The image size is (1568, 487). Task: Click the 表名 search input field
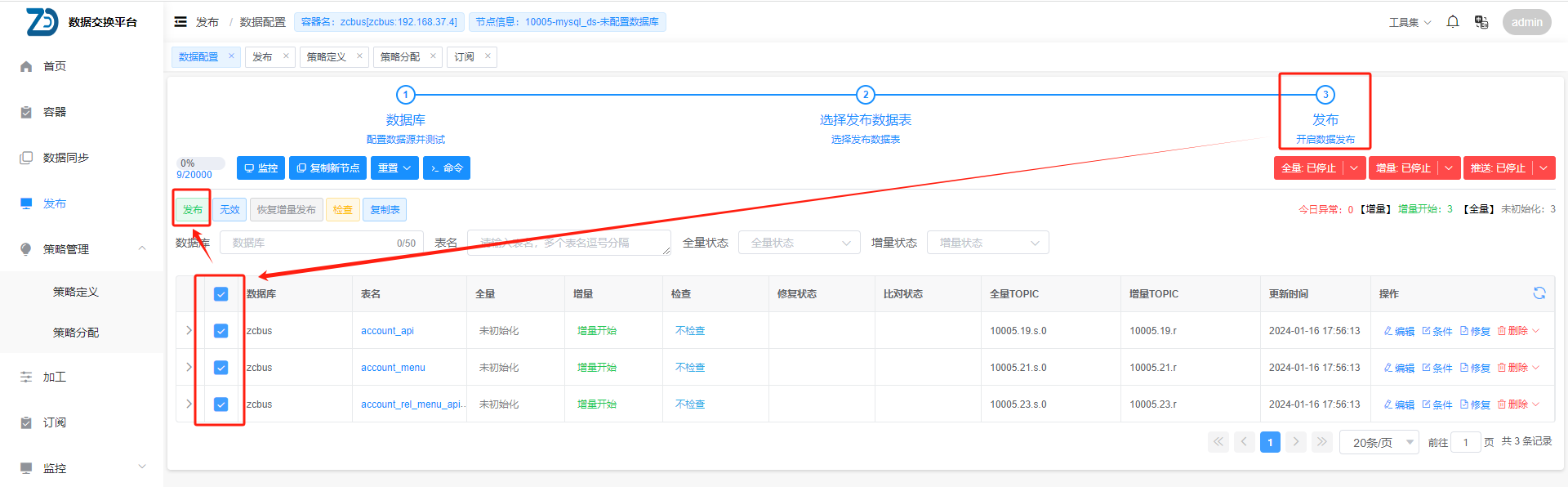click(x=568, y=243)
